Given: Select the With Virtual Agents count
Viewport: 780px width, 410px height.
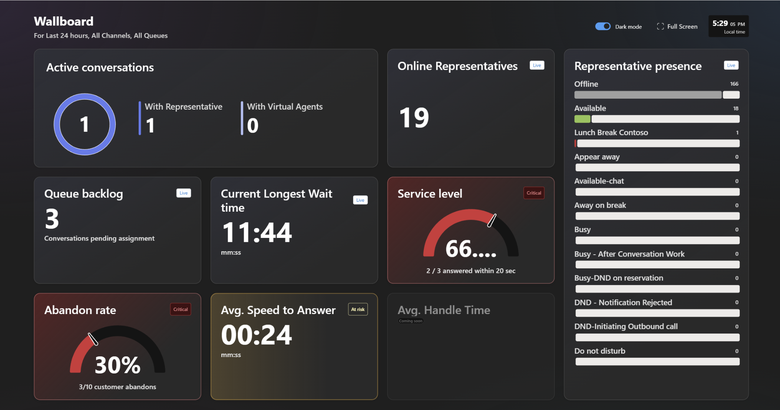Looking at the screenshot, I should click(x=253, y=125).
